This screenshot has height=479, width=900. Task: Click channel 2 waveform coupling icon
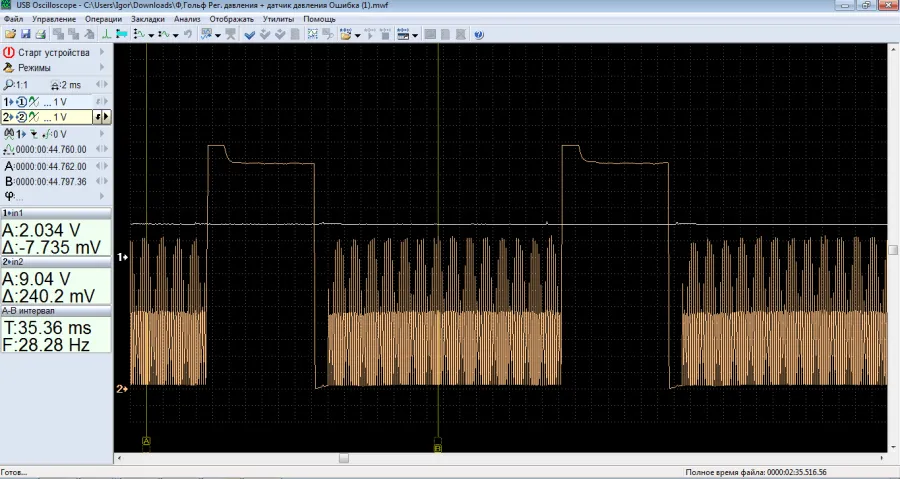point(34,117)
